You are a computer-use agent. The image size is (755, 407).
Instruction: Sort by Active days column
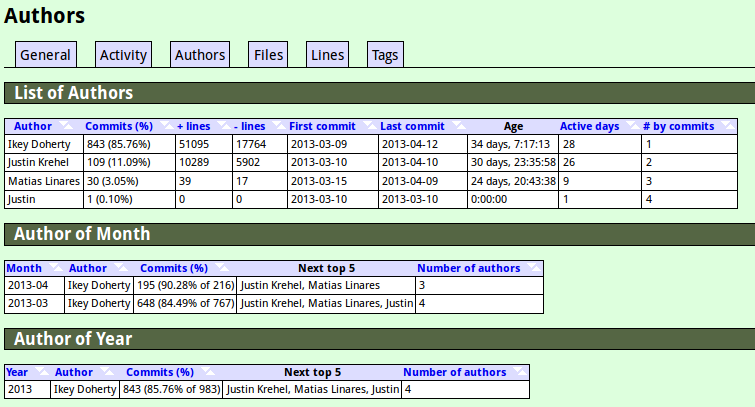pos(589,127)
